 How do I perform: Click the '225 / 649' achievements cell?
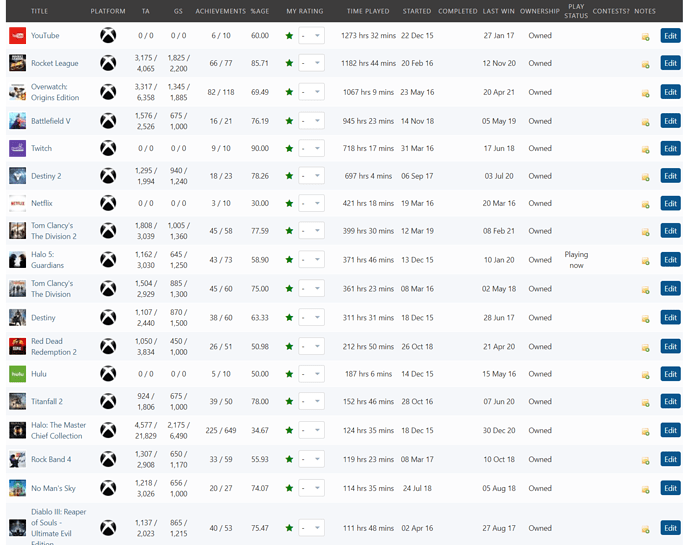[x=220, y=430]
